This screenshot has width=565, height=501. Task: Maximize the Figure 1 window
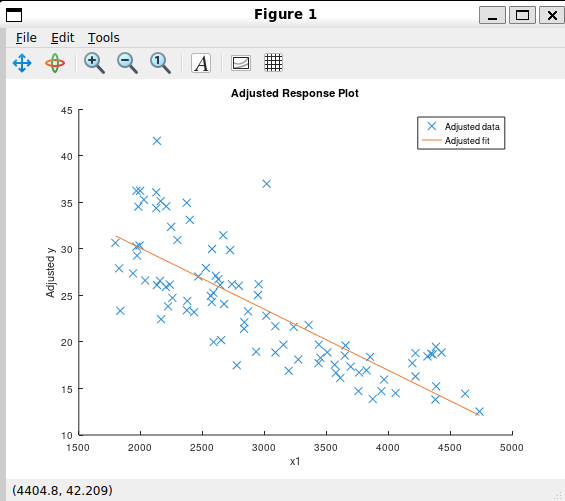click(x=522, y=15)
